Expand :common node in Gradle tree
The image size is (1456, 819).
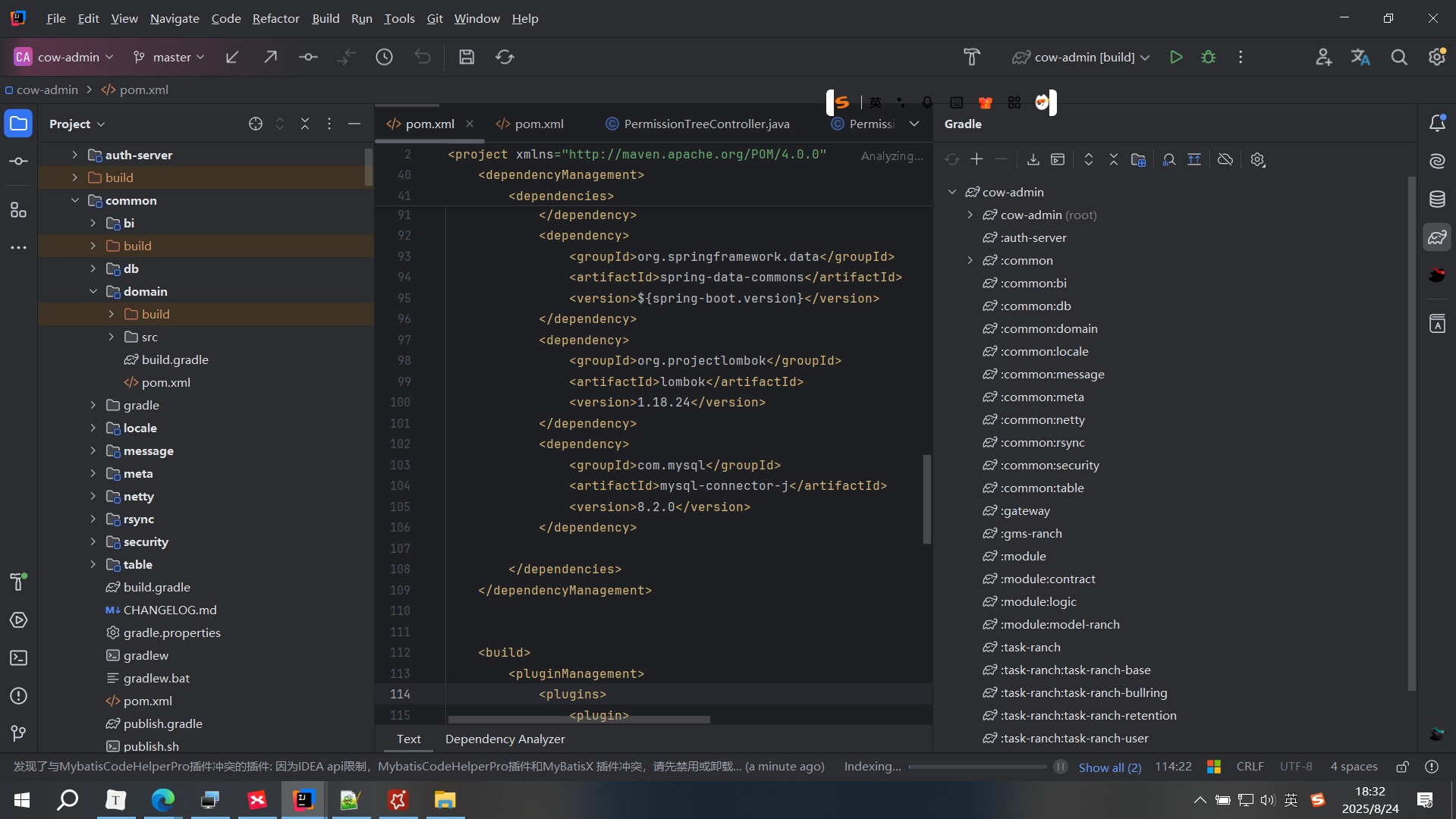(970, 260)
